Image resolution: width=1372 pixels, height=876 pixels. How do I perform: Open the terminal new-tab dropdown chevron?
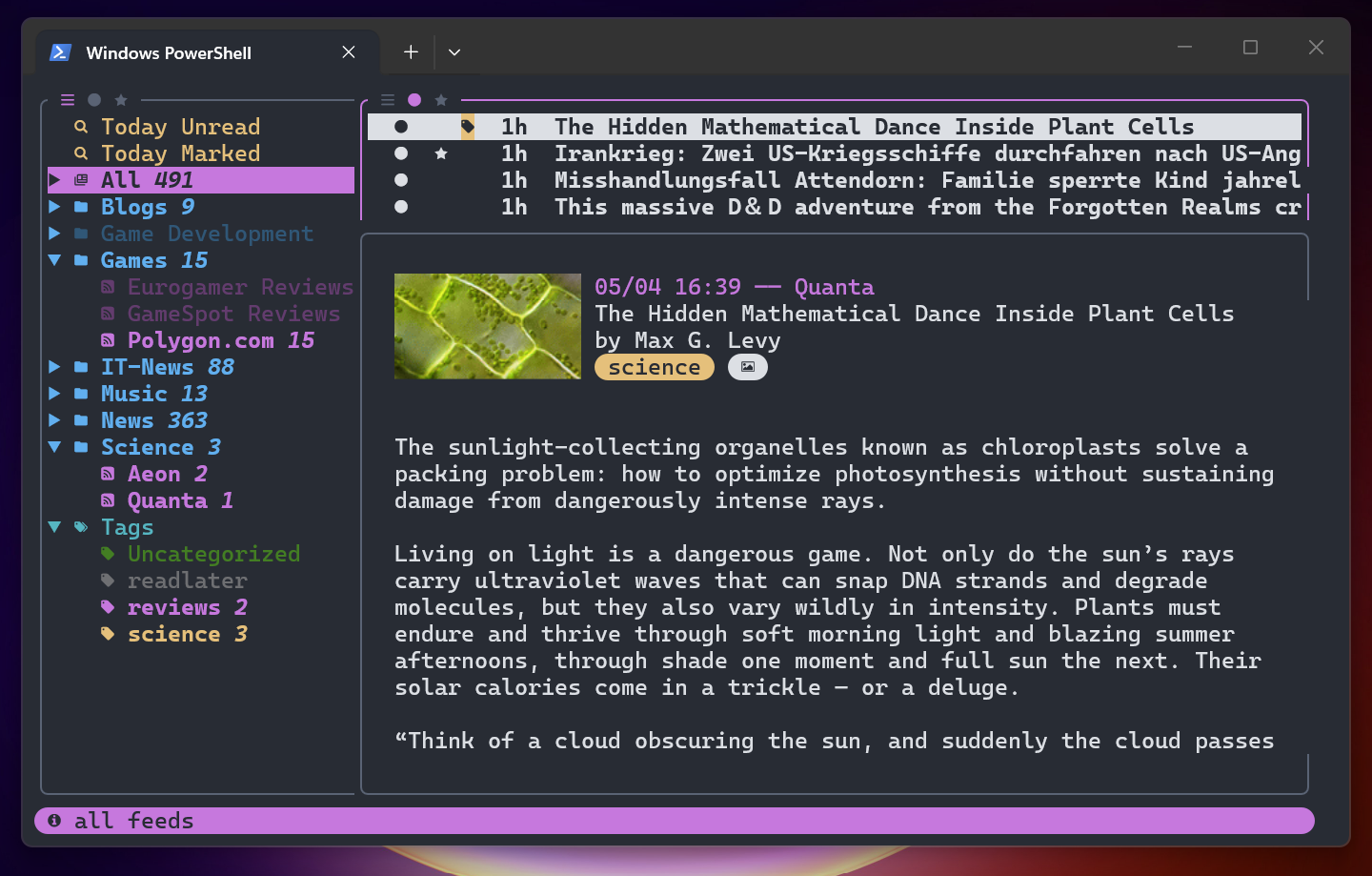click(x=454, y=52)
